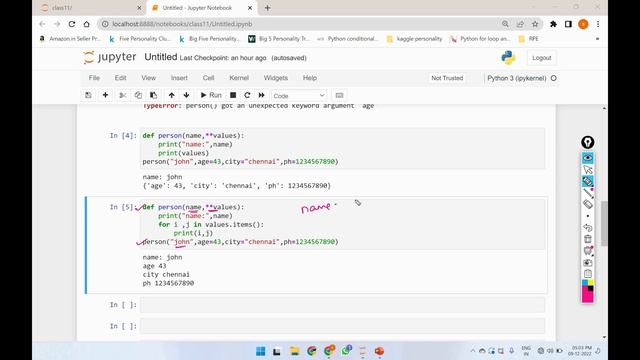Open Windows Start menu
Image resolution: width=640 pixels, height=360 pixels.
coord(260,351)
